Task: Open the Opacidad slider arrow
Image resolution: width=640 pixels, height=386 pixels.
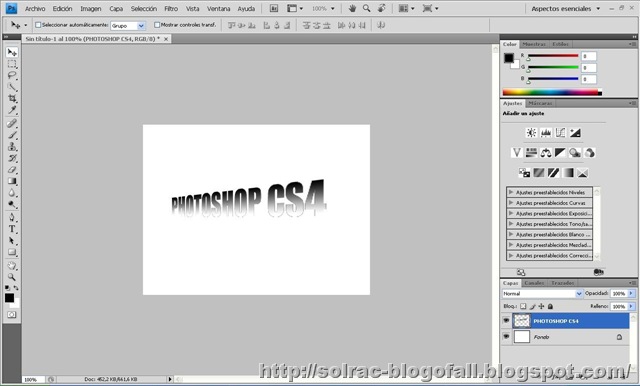Action: (x=631, y=293)
